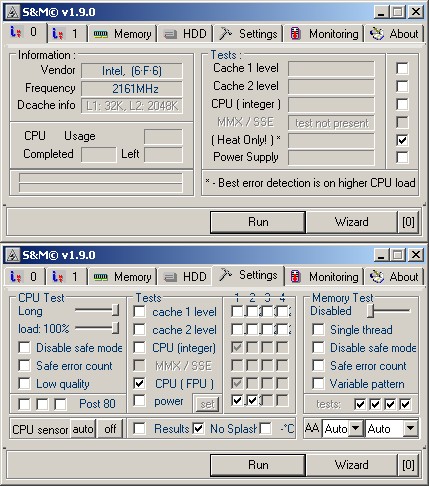Open first AA Auto dropdown
The width and height of the screenshot is (429, 486).
pyautogui.click(x=356, y=428)
